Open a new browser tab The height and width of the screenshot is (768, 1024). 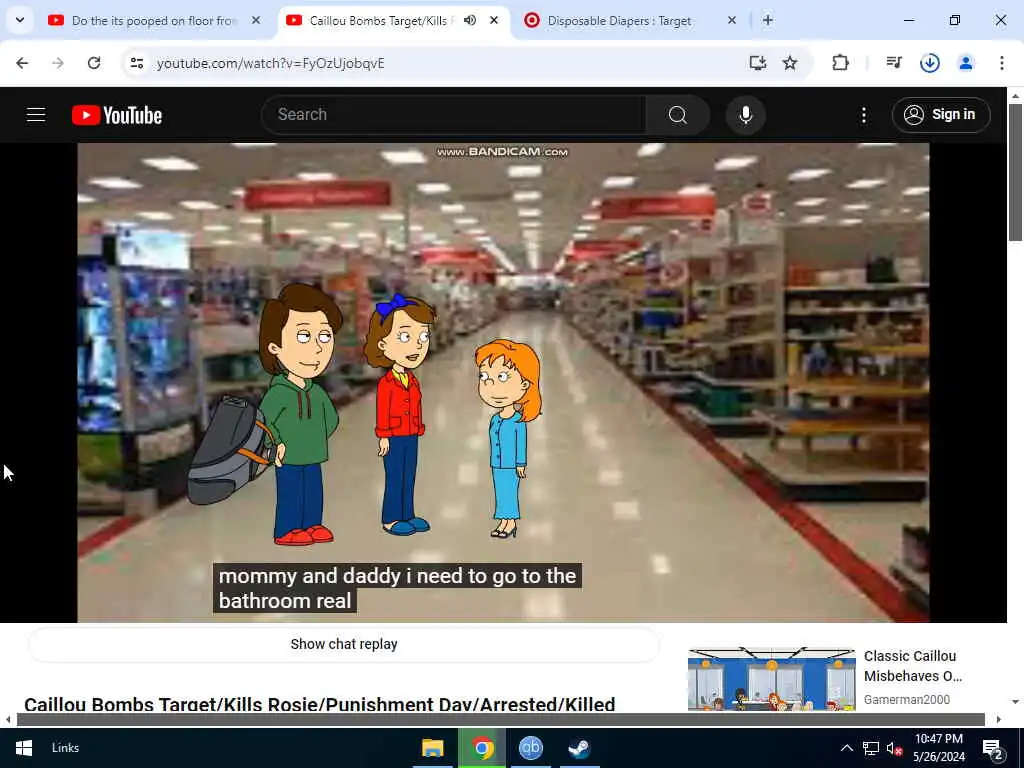point(768,20)
